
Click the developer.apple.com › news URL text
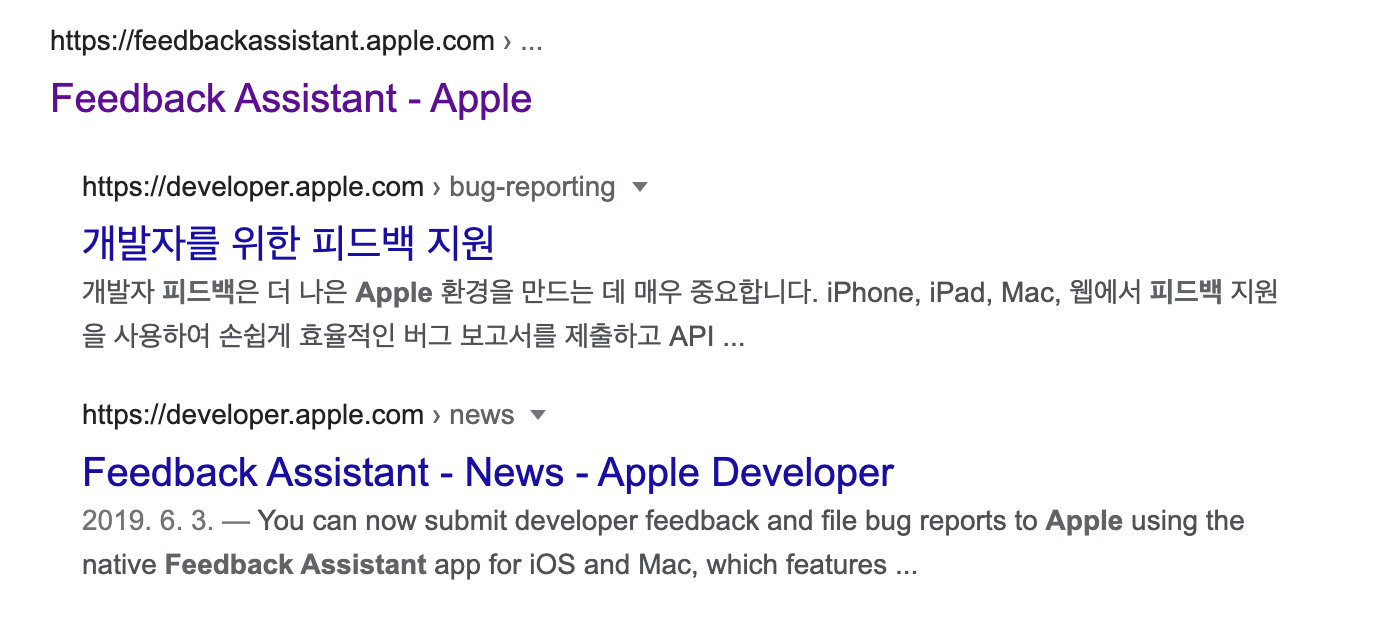298,415
